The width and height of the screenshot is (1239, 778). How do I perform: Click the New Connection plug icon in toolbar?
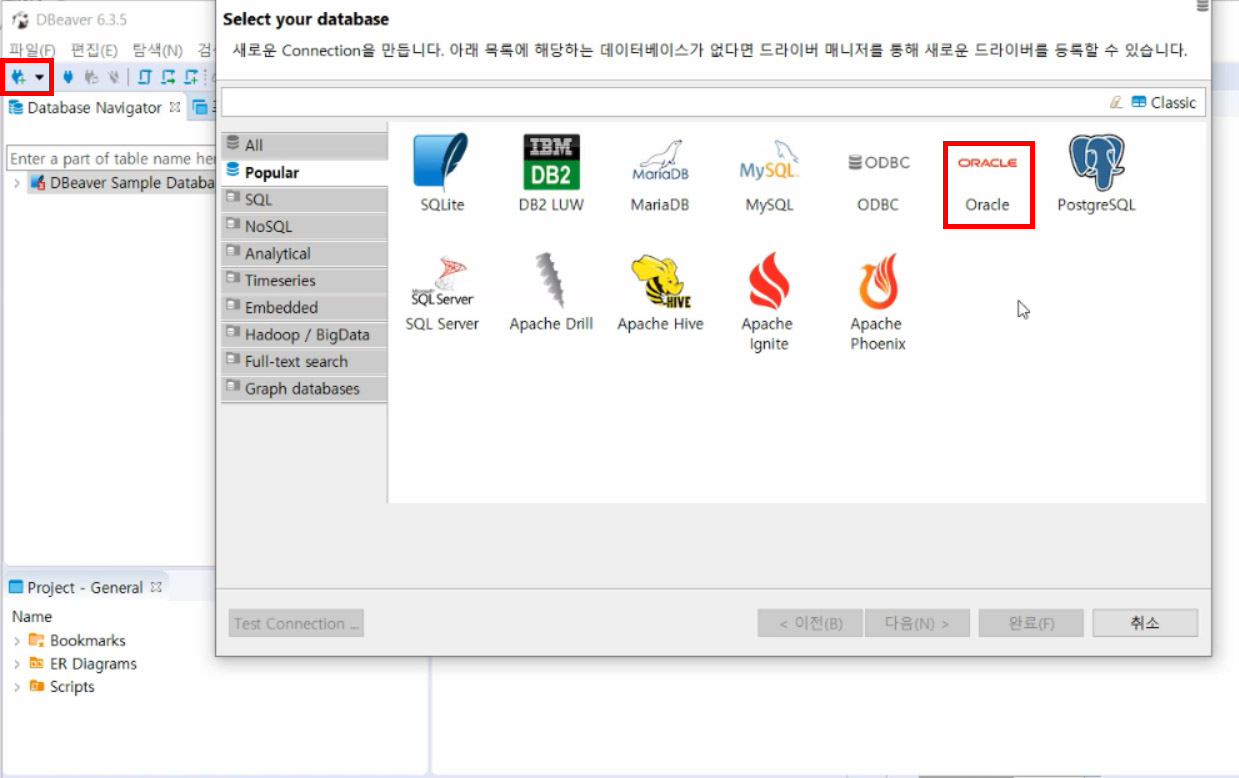[18, 77]
